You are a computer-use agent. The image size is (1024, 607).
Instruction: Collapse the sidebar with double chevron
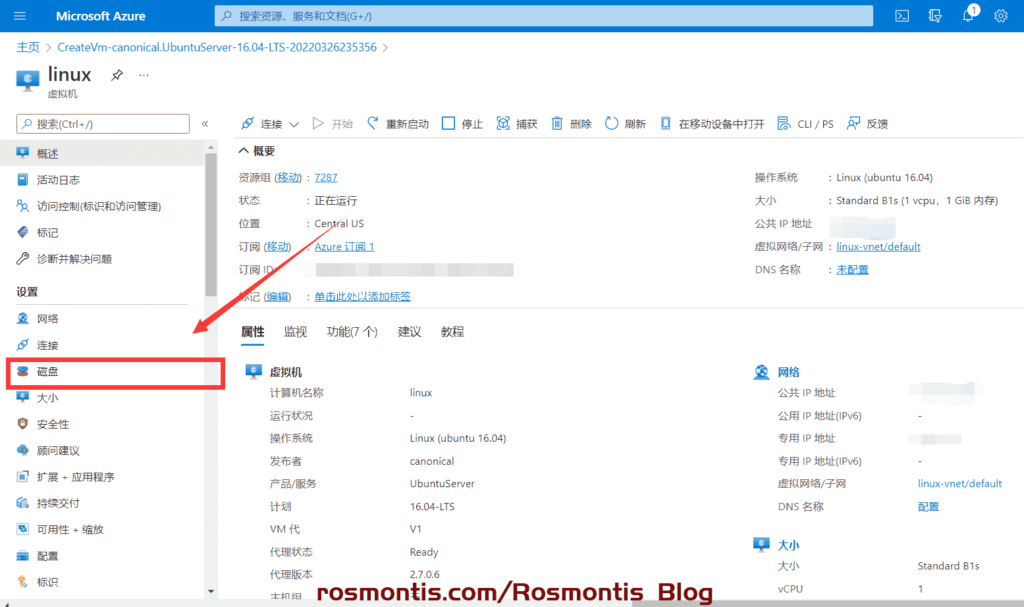tap(204, 123)
